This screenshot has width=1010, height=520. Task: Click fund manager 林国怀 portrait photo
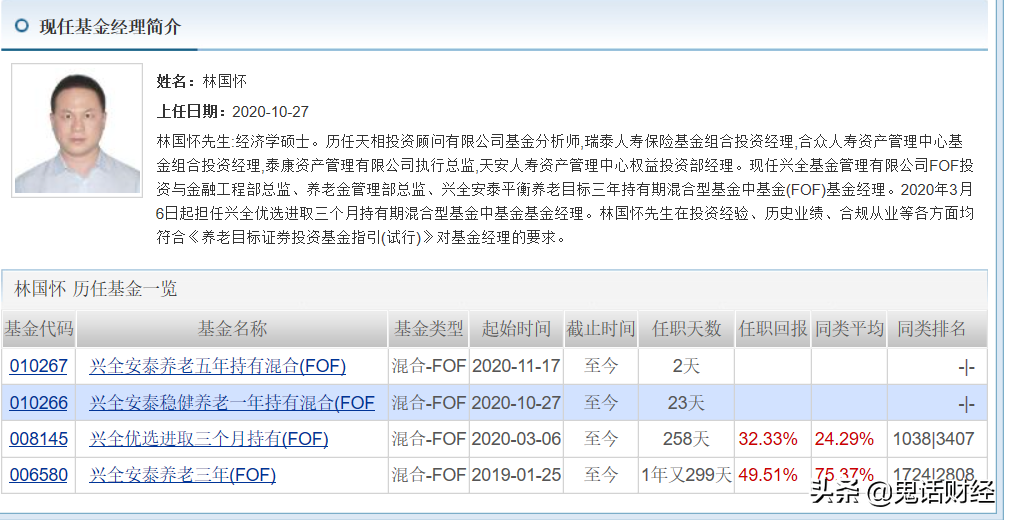77,130
